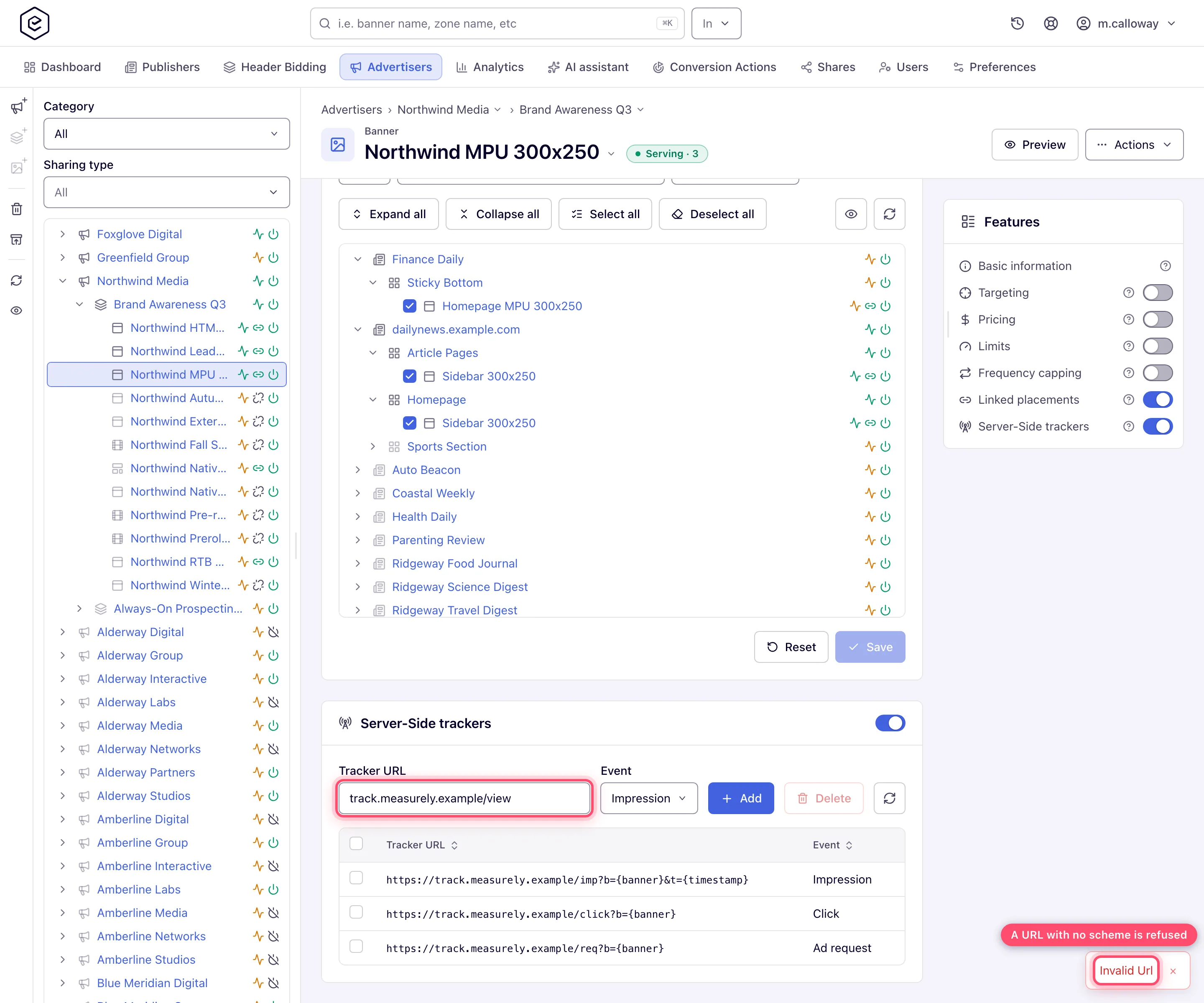Disable Server-Side trackers section switch
Viewport: 1204px width, 1003px height.
[890, 723]
